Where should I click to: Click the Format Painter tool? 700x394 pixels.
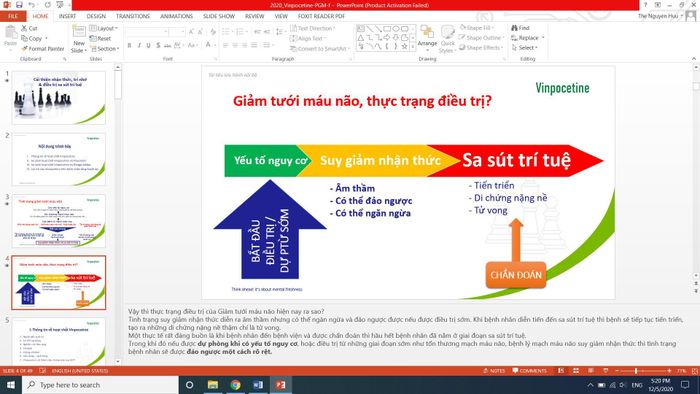(42, 49)
